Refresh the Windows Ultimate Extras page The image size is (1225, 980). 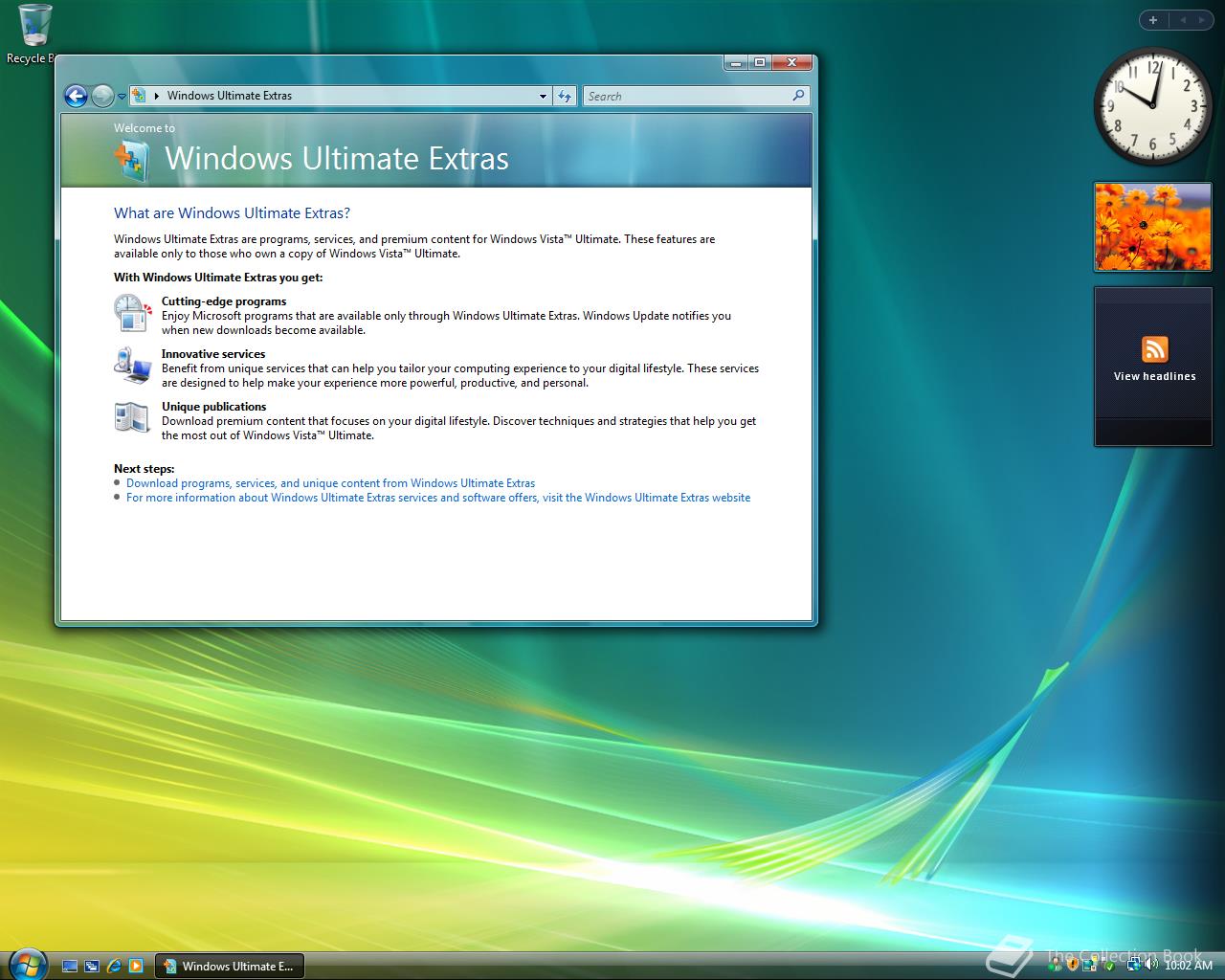point(565,96)
